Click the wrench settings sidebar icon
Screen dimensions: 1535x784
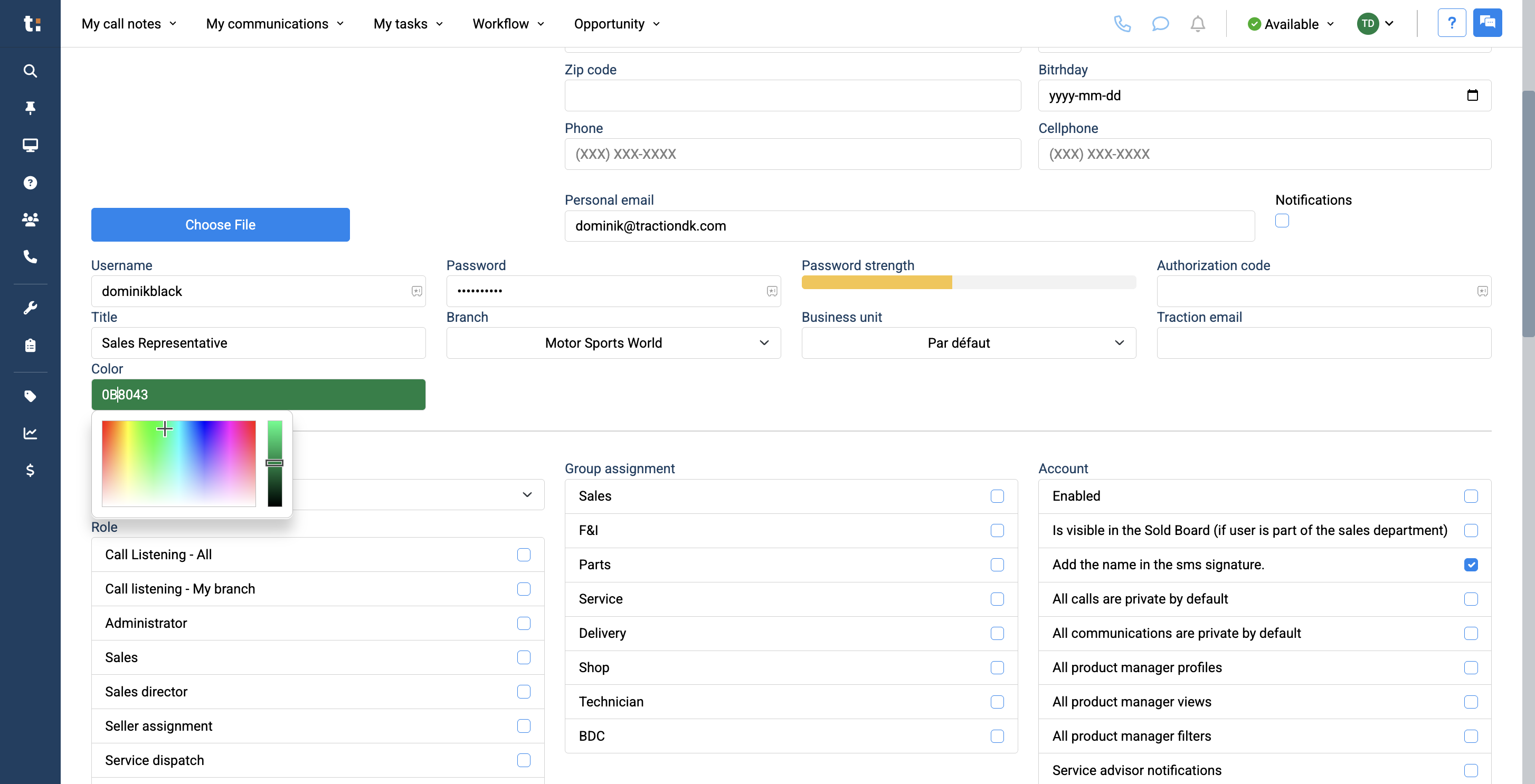(x=30, y=308)
